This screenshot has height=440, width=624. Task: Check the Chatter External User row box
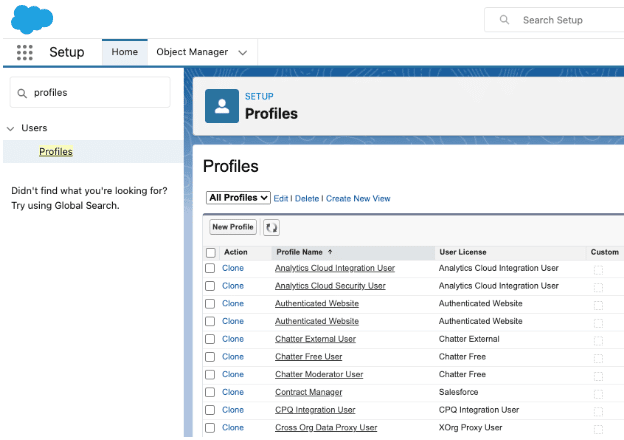210,339
